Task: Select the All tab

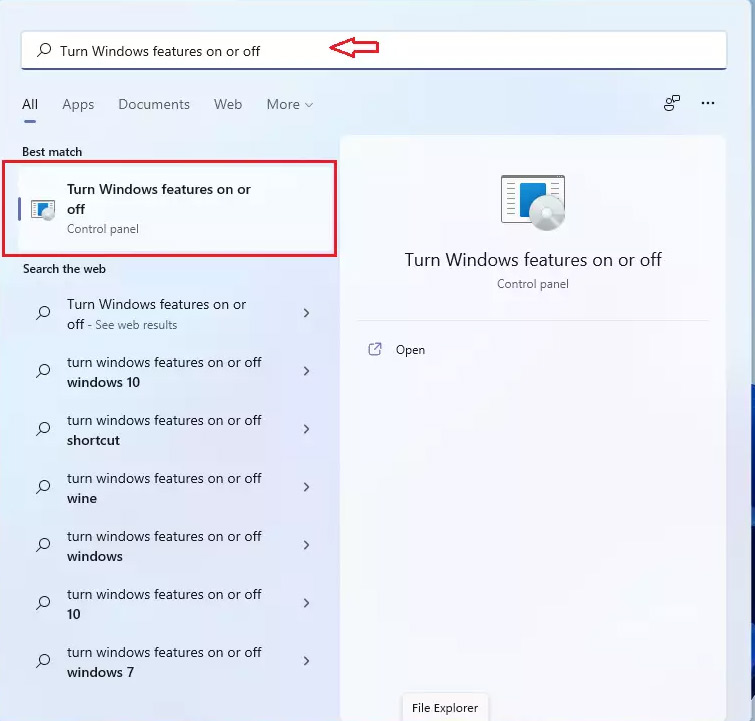Action: click(30, 105)
